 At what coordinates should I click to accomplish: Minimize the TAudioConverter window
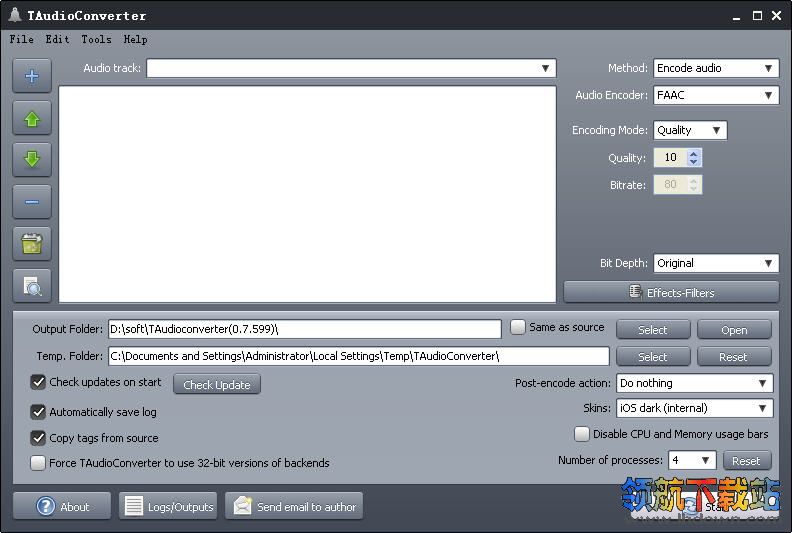(736, 17)
